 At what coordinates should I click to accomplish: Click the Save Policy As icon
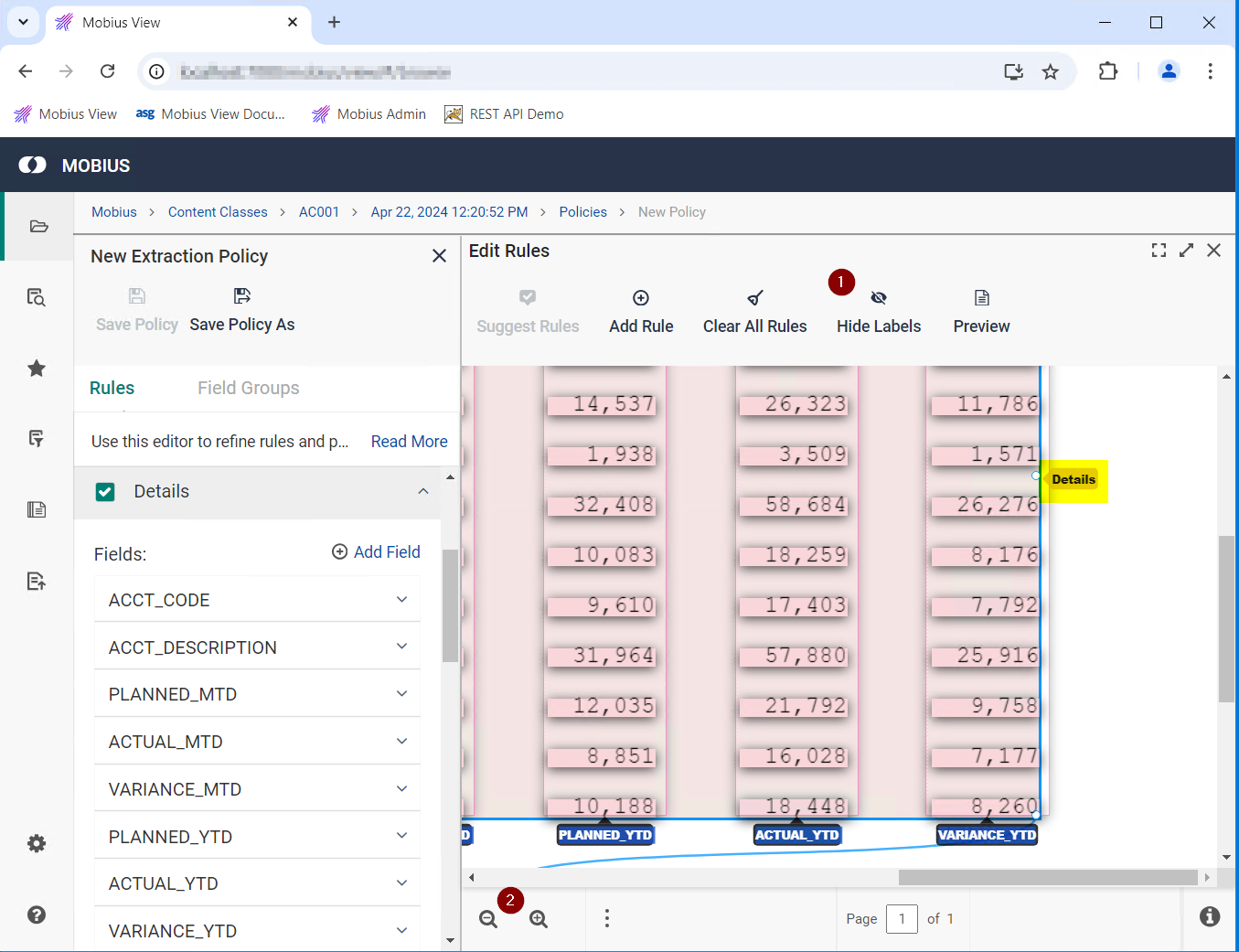[x=242, y=296]
